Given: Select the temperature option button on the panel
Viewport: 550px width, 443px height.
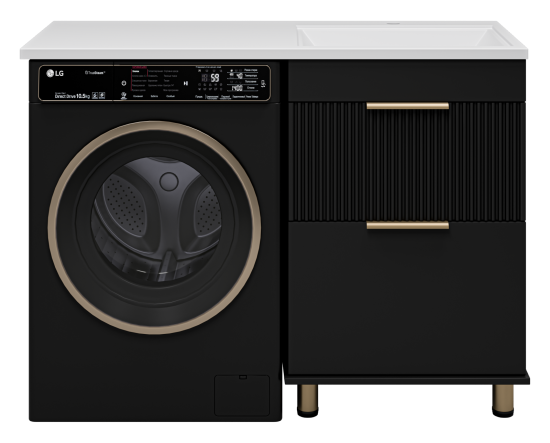Looking at the screenshot, I should pos(251,75).
